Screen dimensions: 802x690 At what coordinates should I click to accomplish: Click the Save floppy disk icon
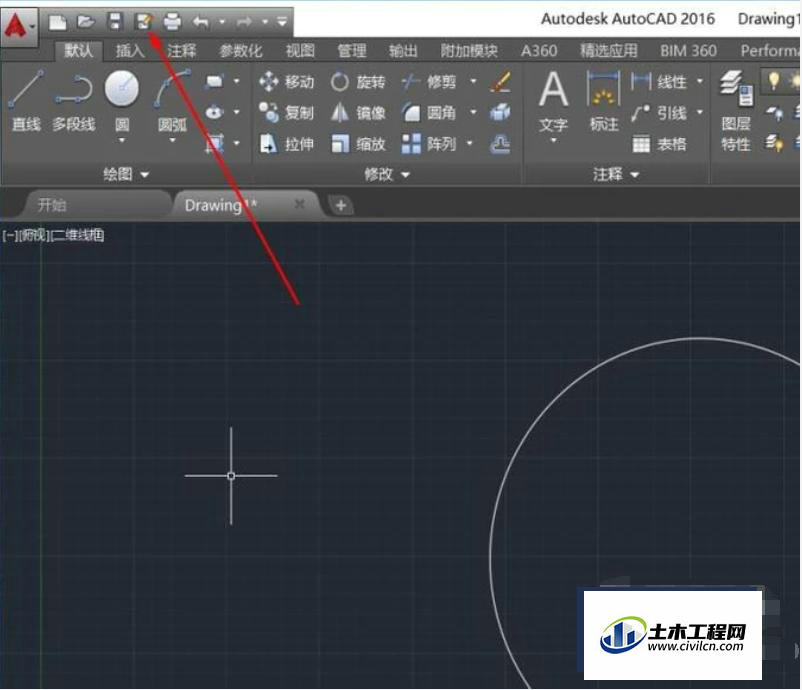tap(115, 22)
